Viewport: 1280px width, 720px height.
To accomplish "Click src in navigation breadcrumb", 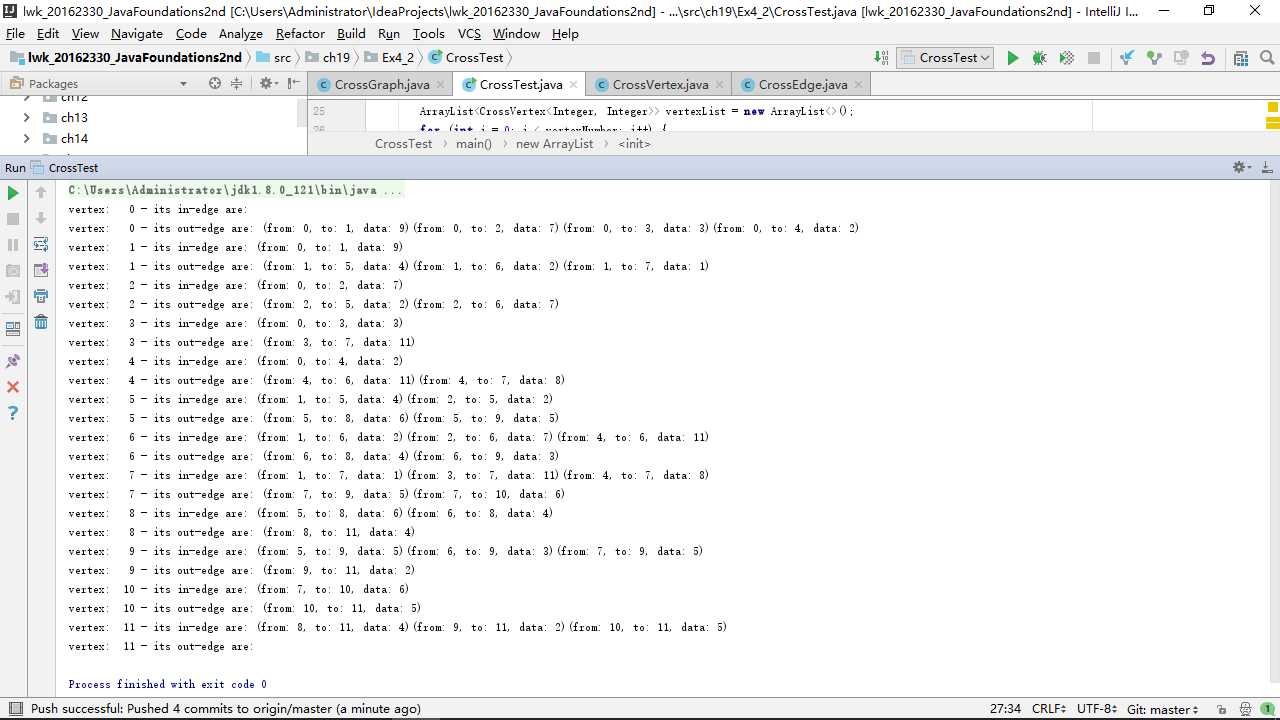I will [x=274, y=58].
